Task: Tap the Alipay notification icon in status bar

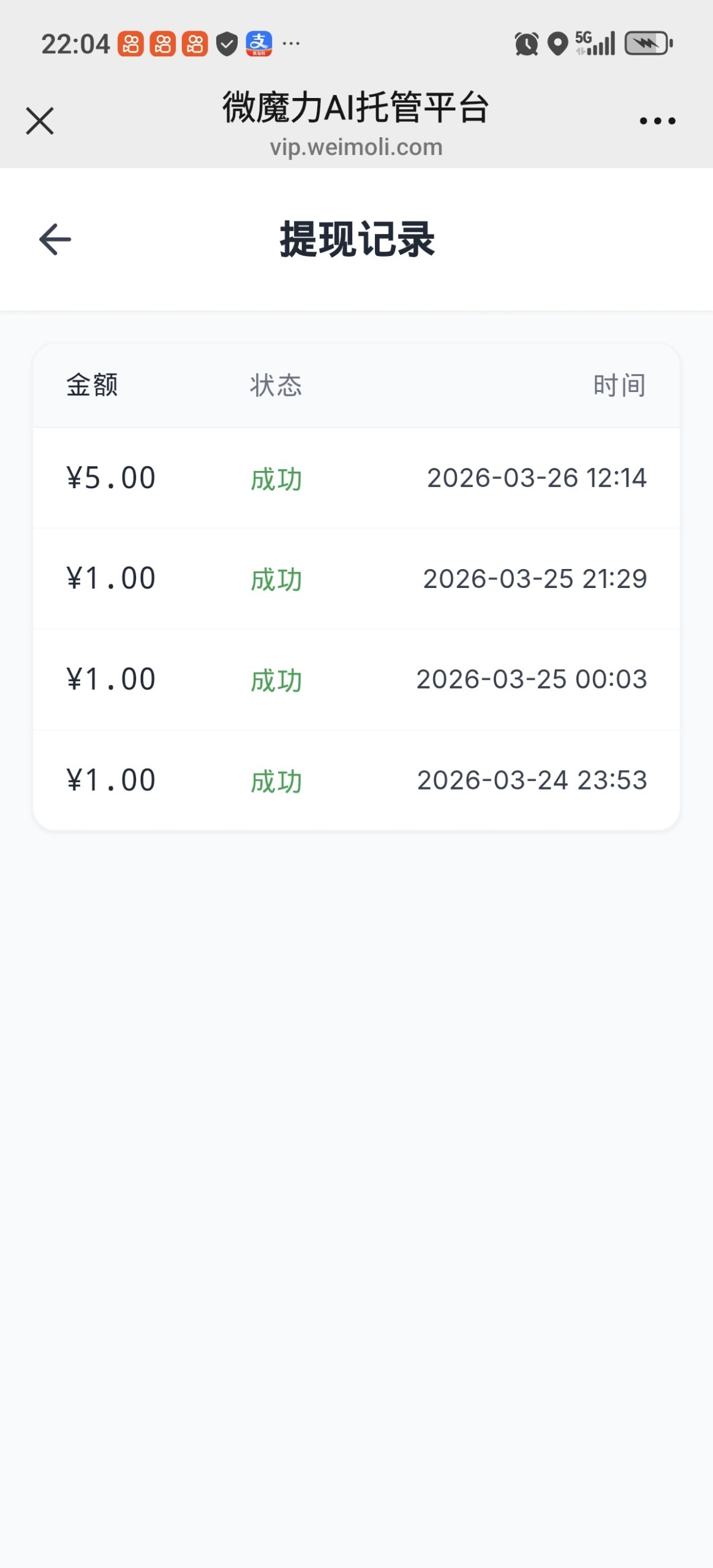Action: pyautogui.click(x=259, y=44)
